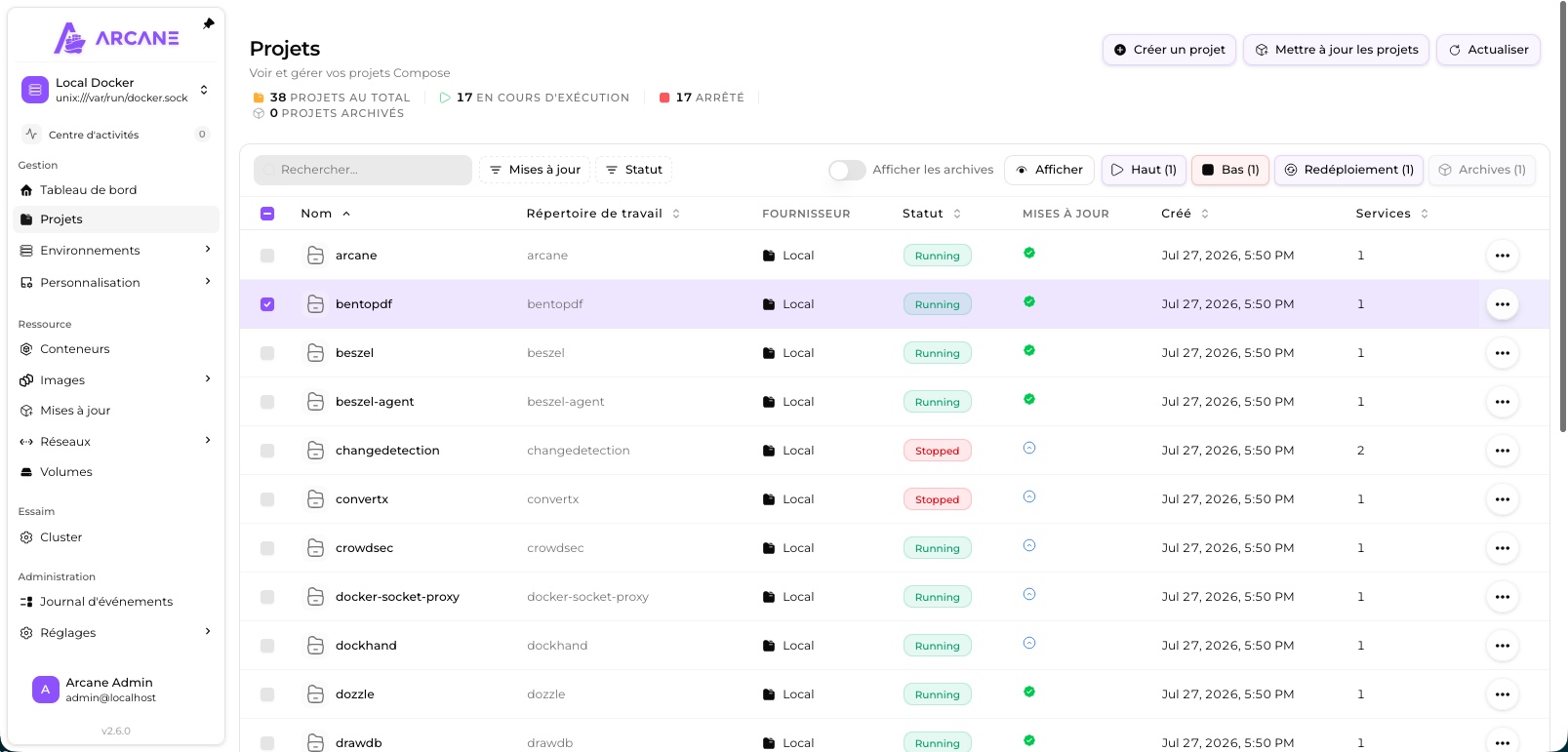Image resolution: width=1568 pixels, height=752 pixels.
Task: Open the Centre d'activités entry
Action: pos(116,135)
